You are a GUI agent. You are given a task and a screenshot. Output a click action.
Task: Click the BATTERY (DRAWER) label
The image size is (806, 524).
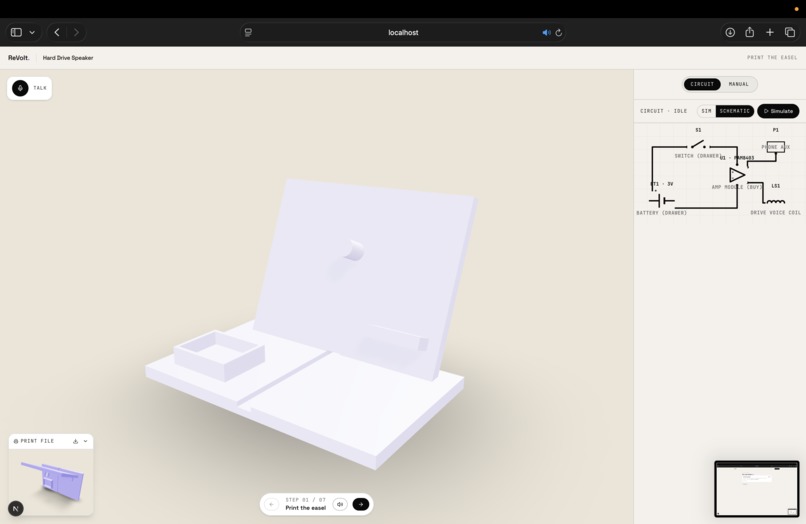[662, 213]
